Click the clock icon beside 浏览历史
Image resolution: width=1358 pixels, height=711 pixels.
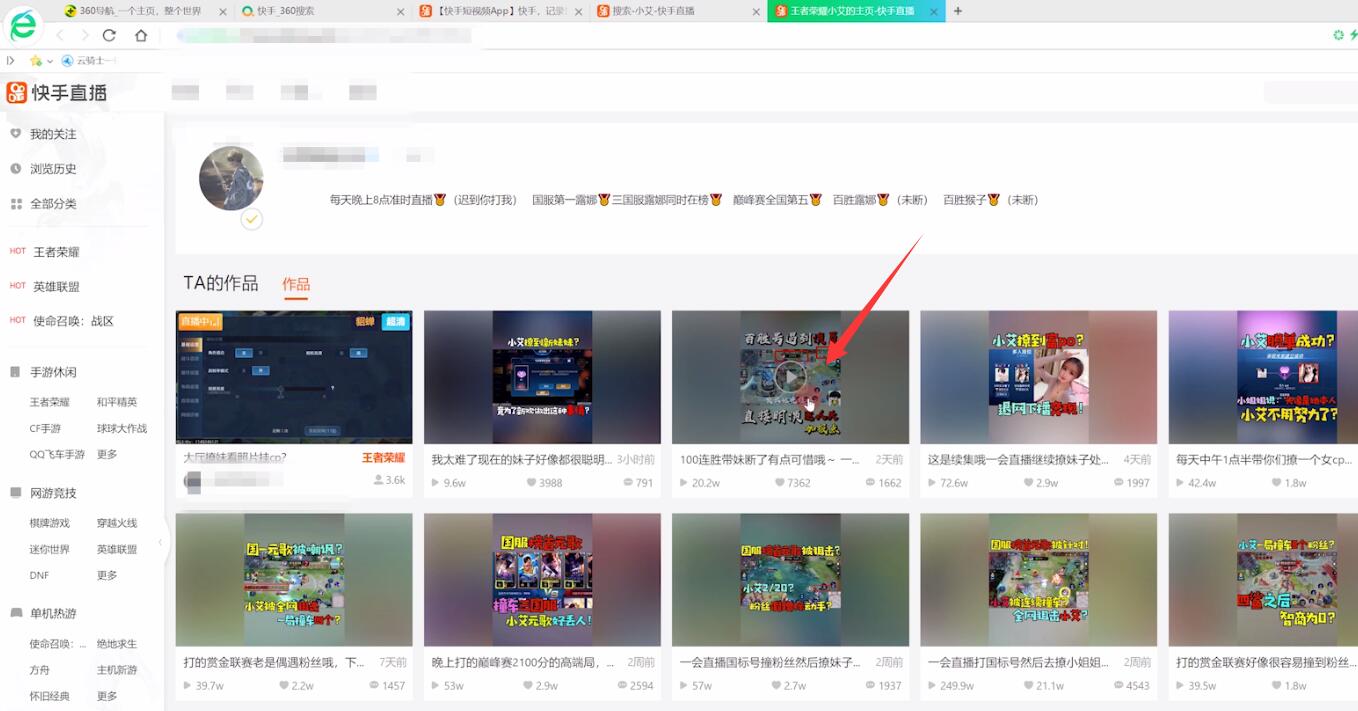(15, 169)
